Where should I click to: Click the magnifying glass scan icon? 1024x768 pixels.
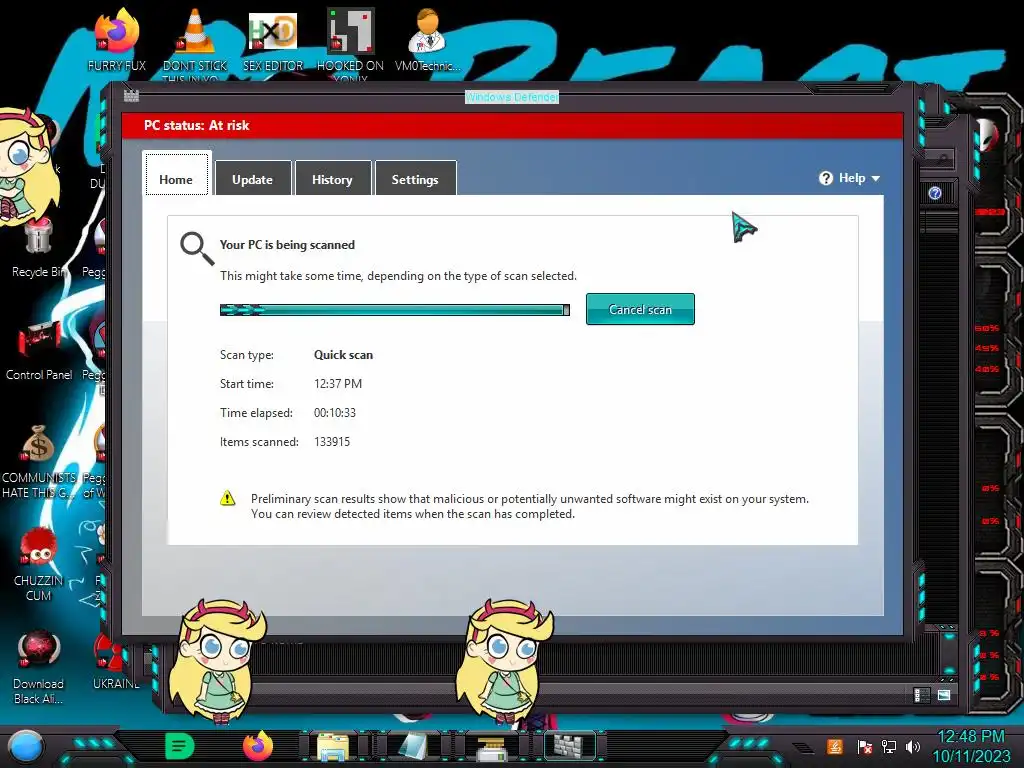[x=197, y=248]
